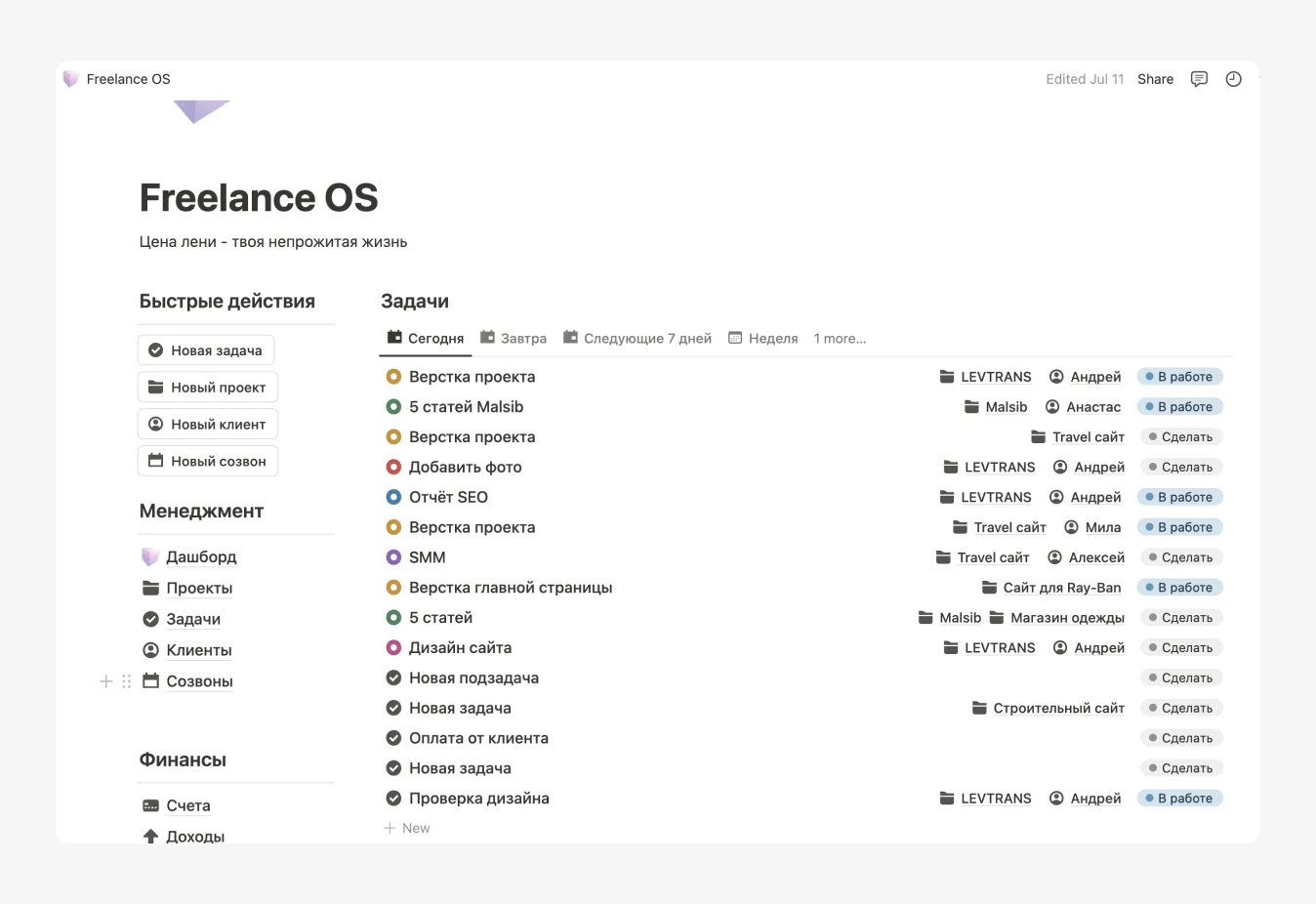Open the comments icon in top bar
This screenshot has height=904, width=1316.
1199,79
